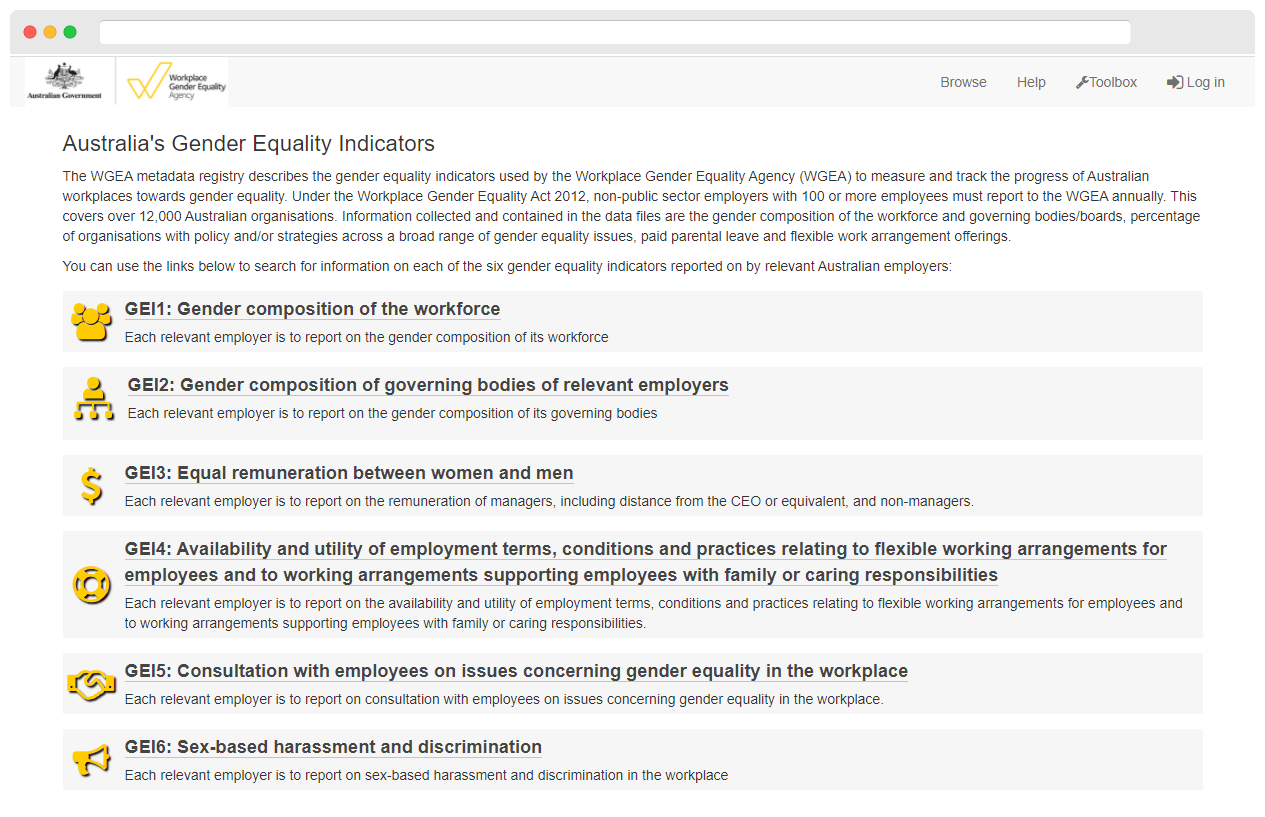Click the organisation hierarchy icon for GEI2
Screen dimensions: 1265x817
click(94, 398)
